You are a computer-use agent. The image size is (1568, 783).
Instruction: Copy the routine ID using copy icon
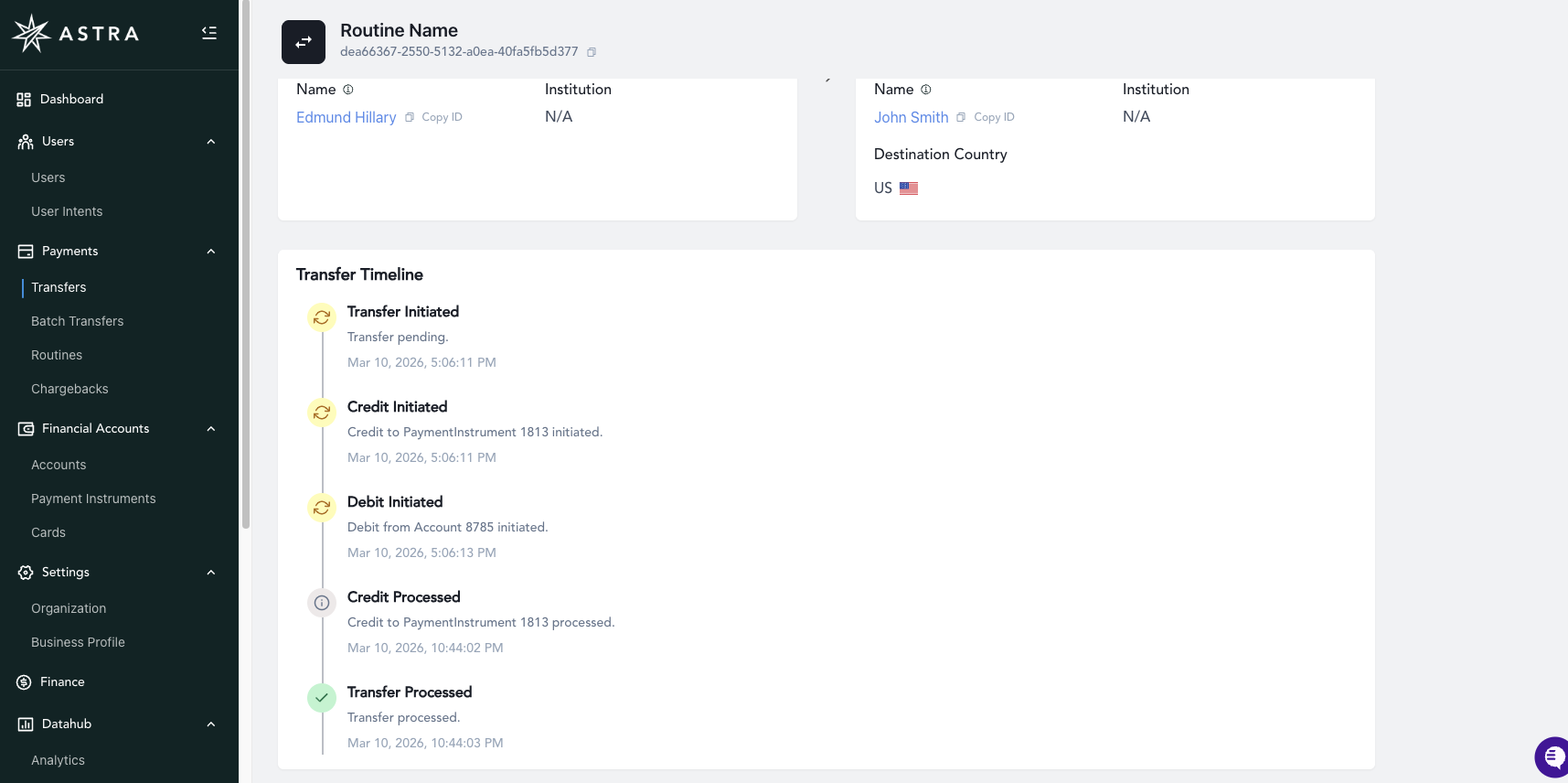pos(592,52)
